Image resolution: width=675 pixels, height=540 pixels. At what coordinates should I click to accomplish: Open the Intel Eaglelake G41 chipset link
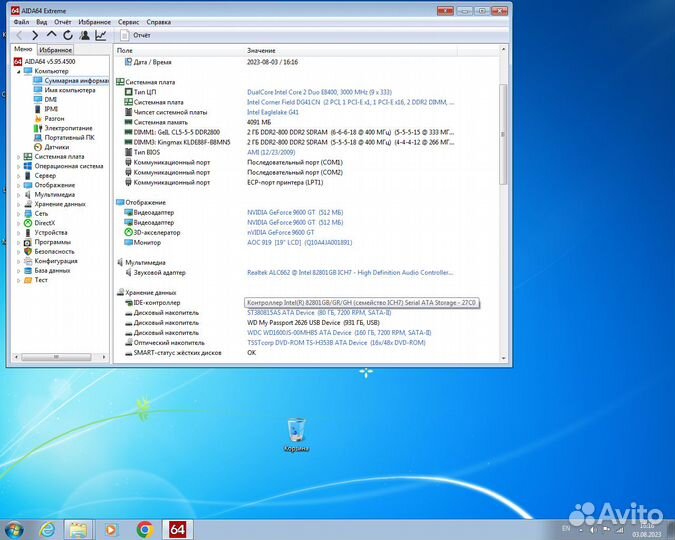pyautogui.click(x=272, y=112)
